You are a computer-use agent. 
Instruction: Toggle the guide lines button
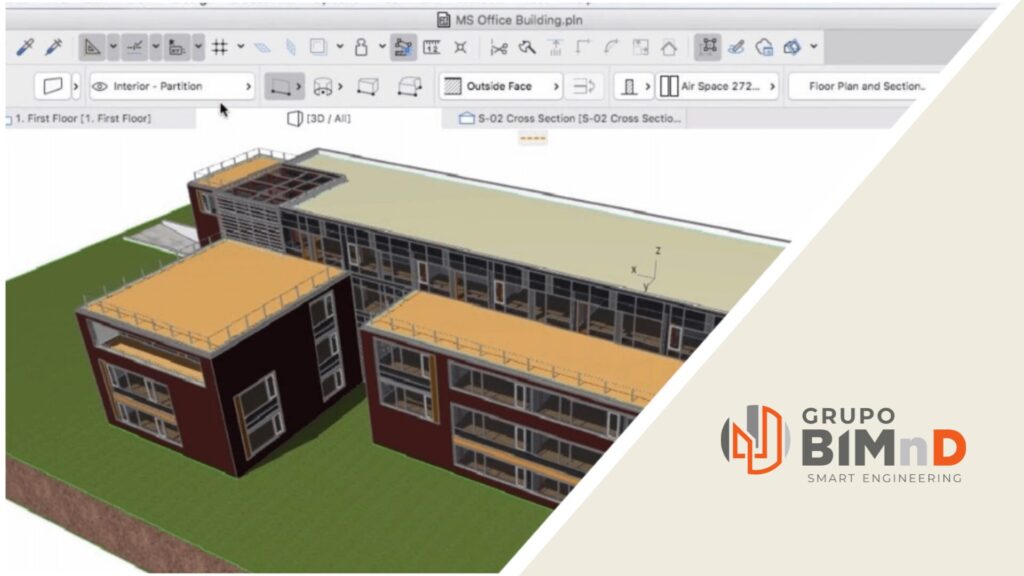click(132, 47)
